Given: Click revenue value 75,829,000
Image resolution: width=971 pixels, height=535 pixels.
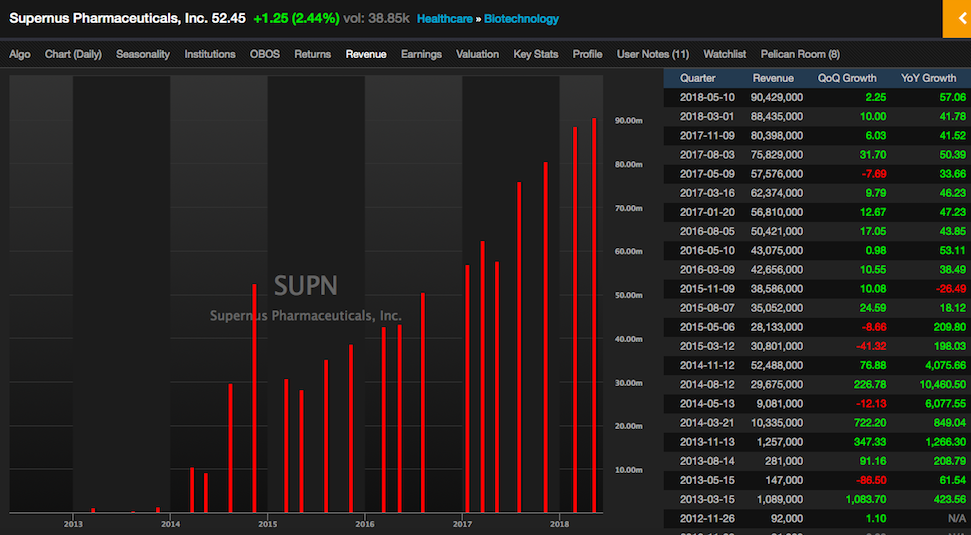Looking at the screenshot, I should 777,155.
